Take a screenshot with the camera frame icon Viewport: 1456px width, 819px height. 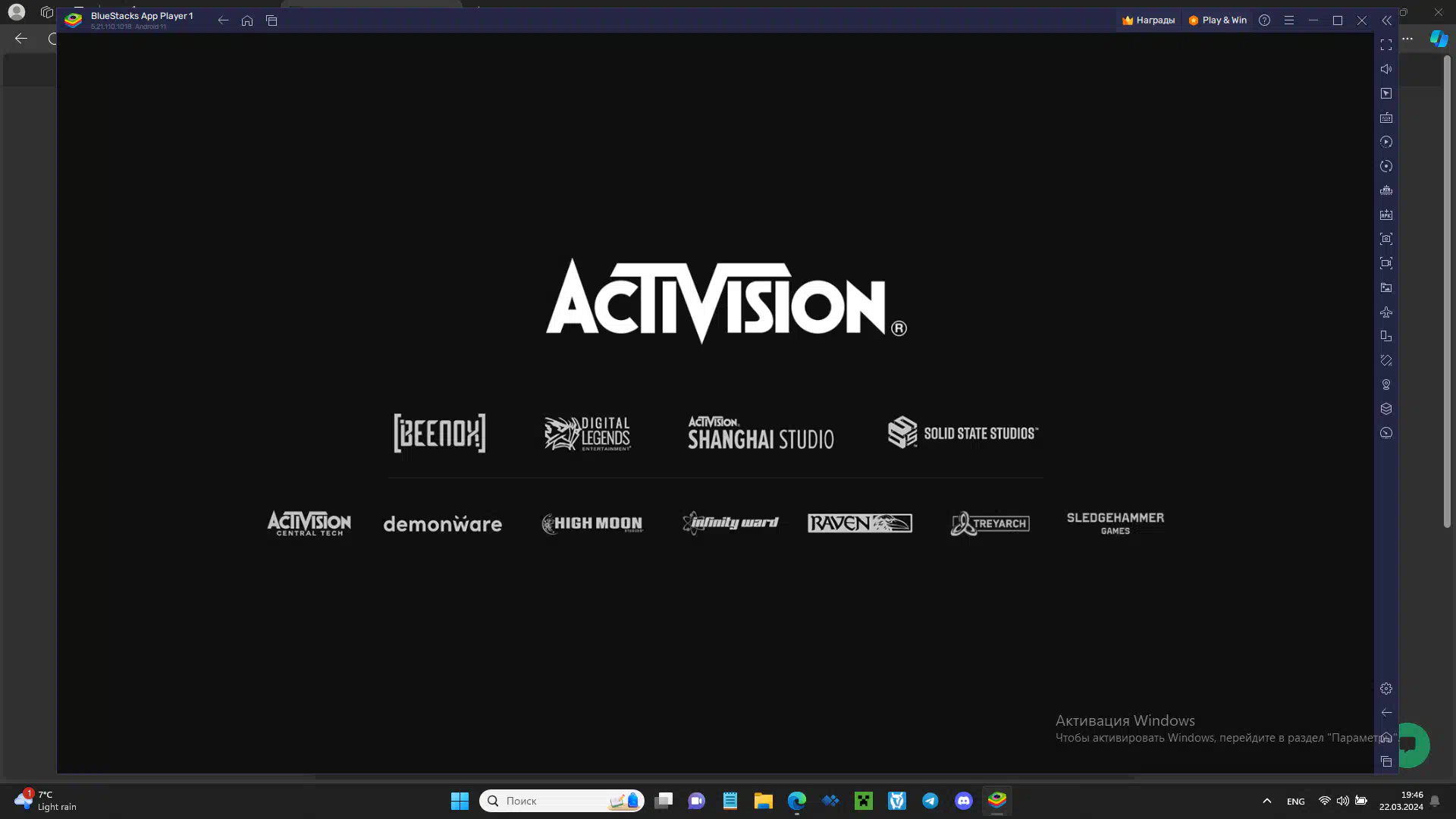pos(1386,239)
